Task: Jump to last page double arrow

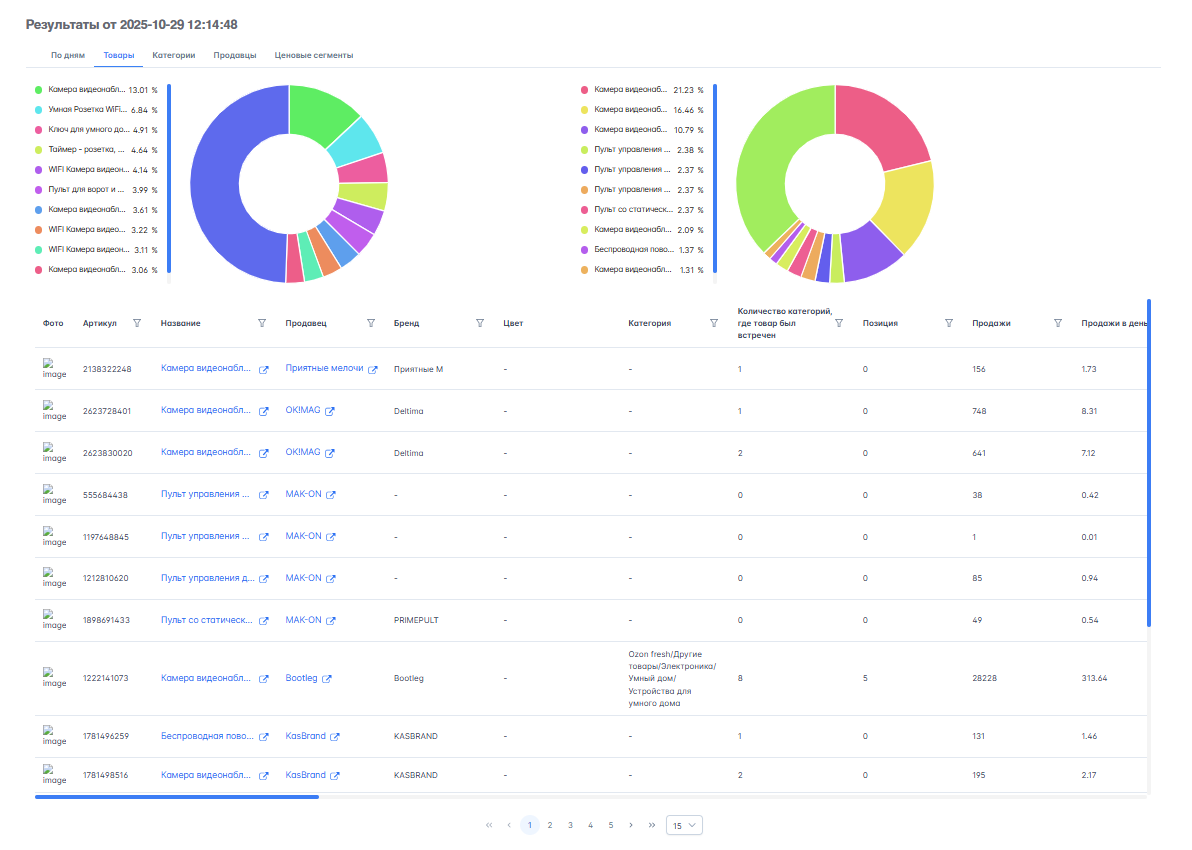Action: [x=652, y=825]
